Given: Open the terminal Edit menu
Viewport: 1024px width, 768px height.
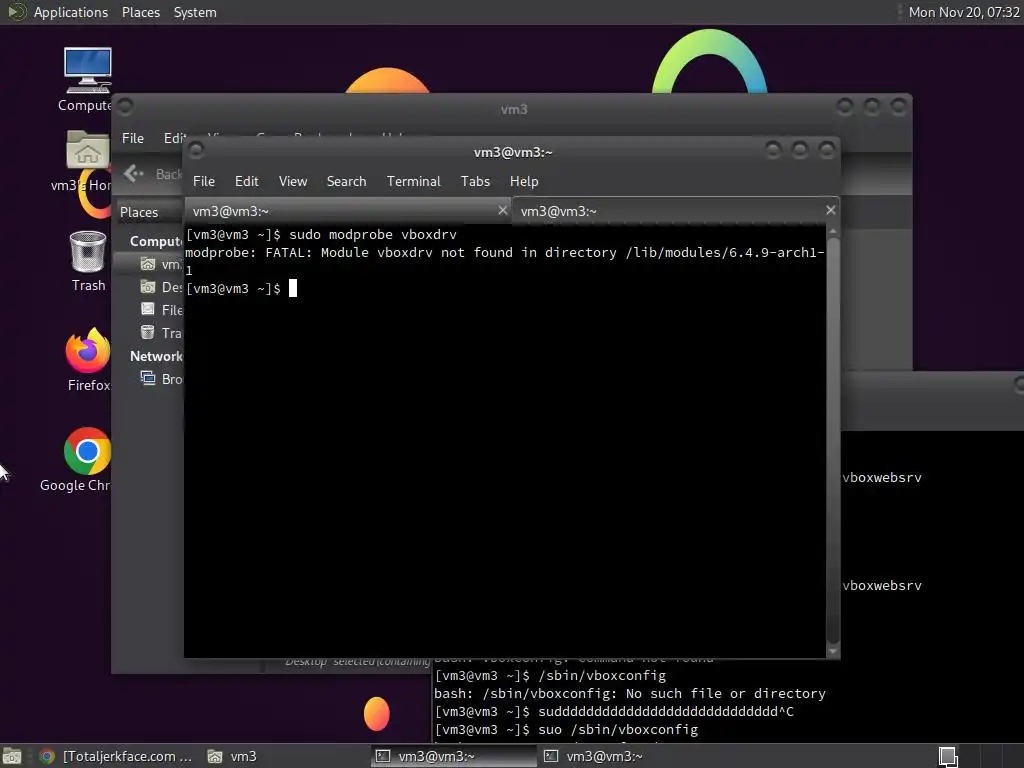Looking at the screenshot, I should pyautogui.click(x=246, y=182).
